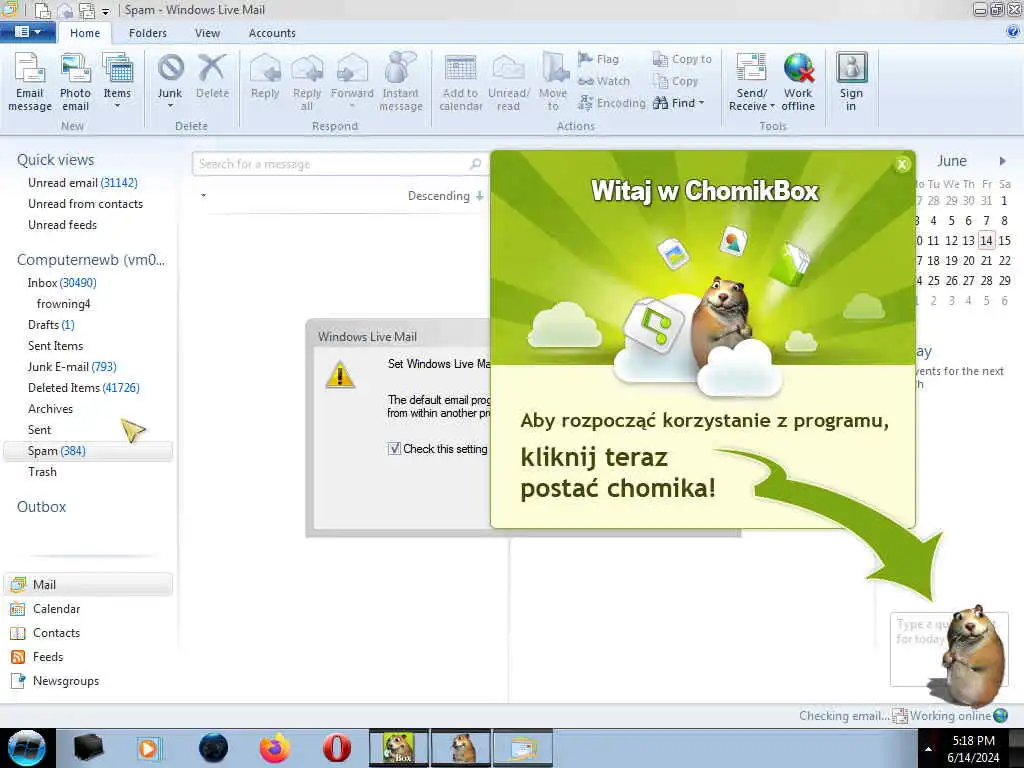Switch to the Home ribbon tab
The height and width of the screenshot is (768, 1024).
[85, 33]
